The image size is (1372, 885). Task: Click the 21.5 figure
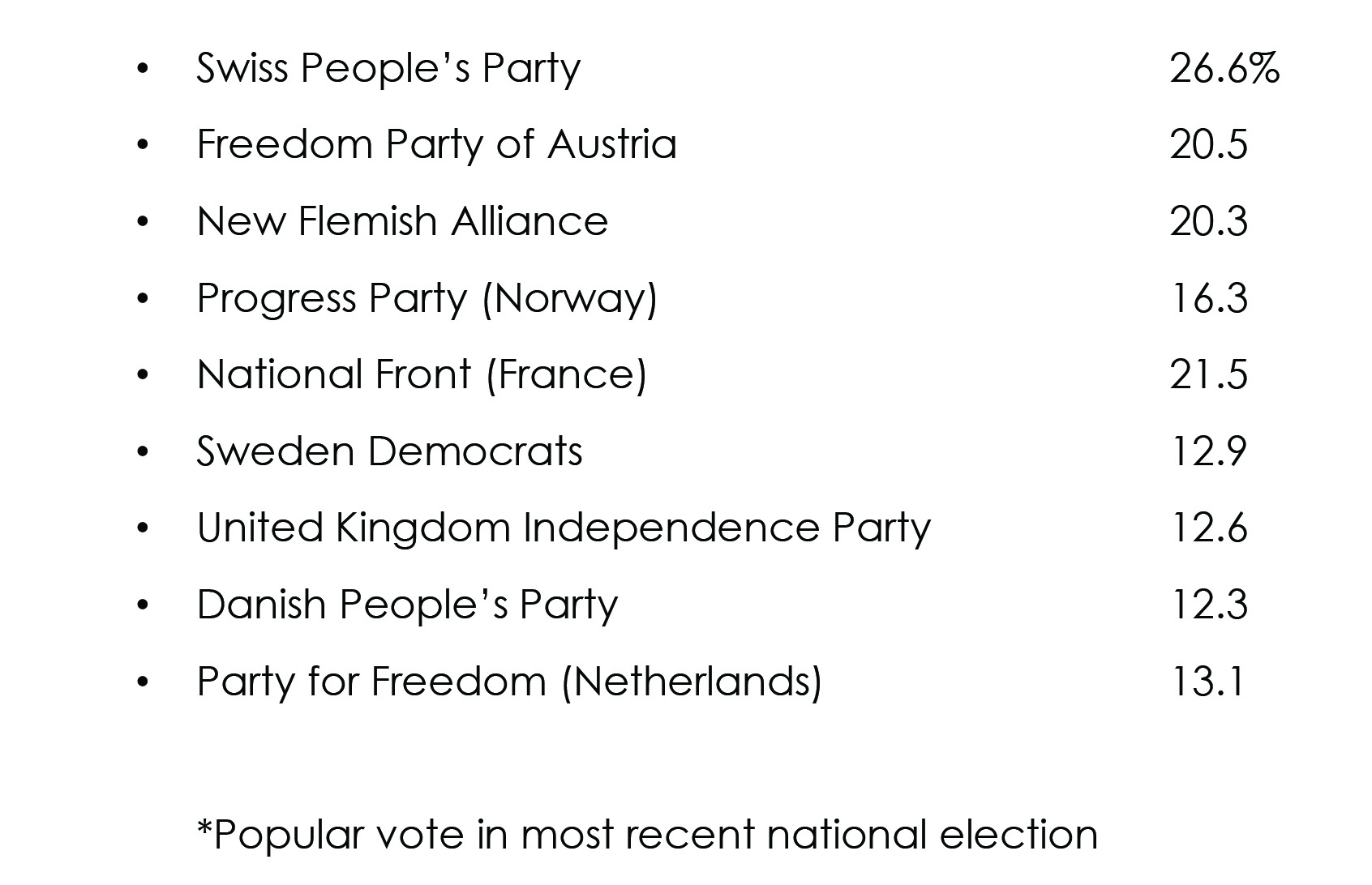[x=1208, y=375]
